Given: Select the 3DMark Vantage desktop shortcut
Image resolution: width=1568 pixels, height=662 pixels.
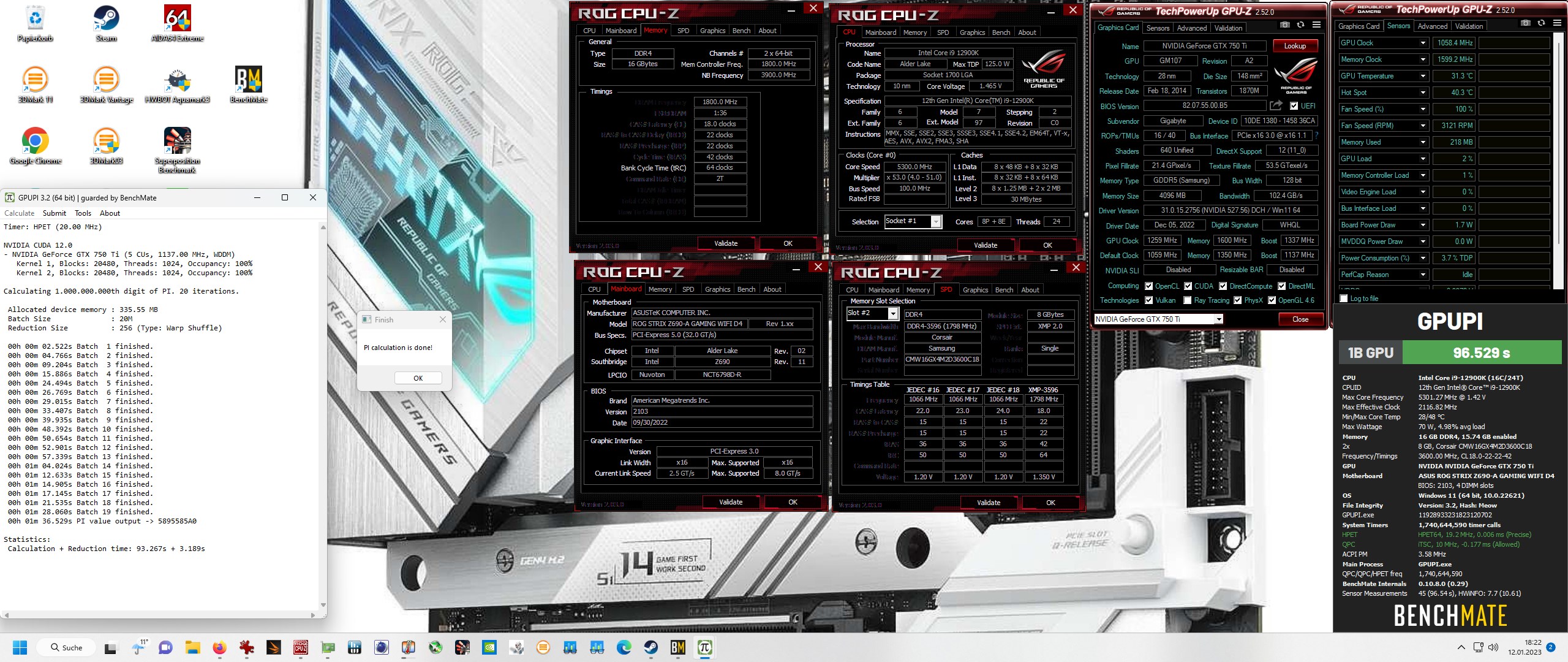Looking at the screenshot, I should (106, 85).
